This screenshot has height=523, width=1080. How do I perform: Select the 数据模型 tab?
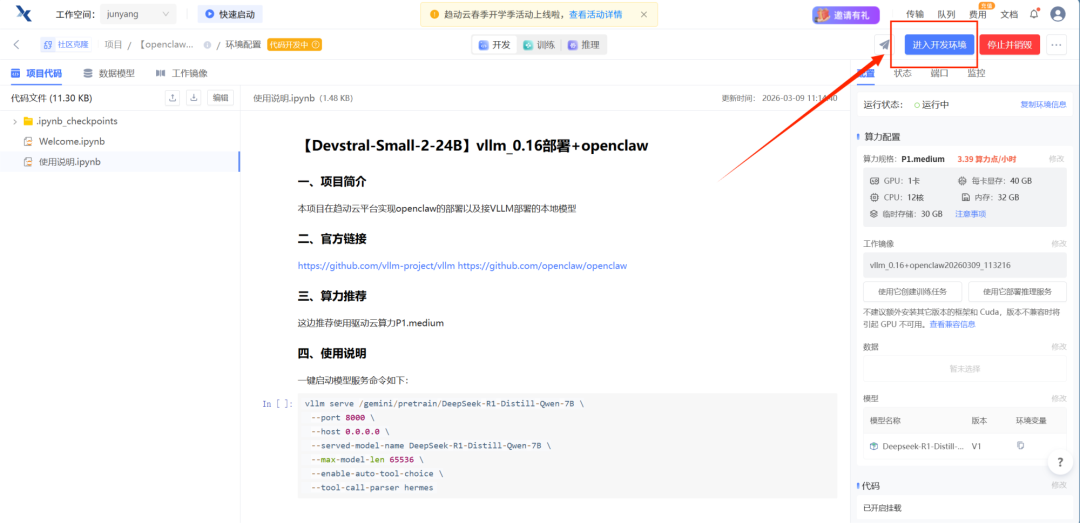pyautogui.click(x=109, y=73)
